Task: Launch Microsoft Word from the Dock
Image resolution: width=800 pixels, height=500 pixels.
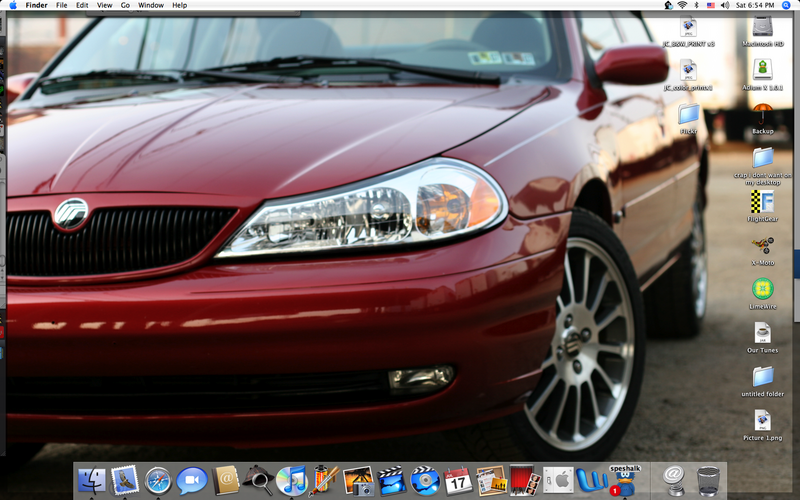Action: pos(592,481)
